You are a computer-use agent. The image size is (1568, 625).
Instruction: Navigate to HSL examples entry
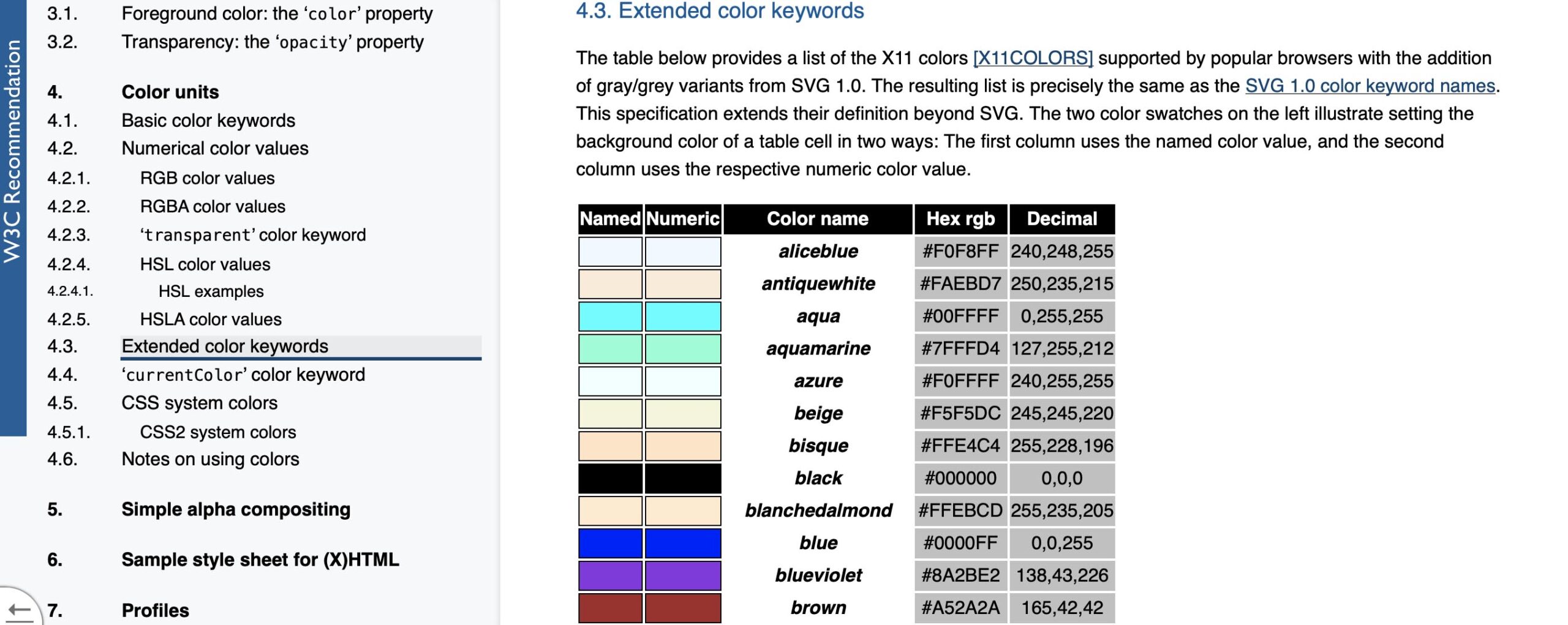click(x=211, y=291)
